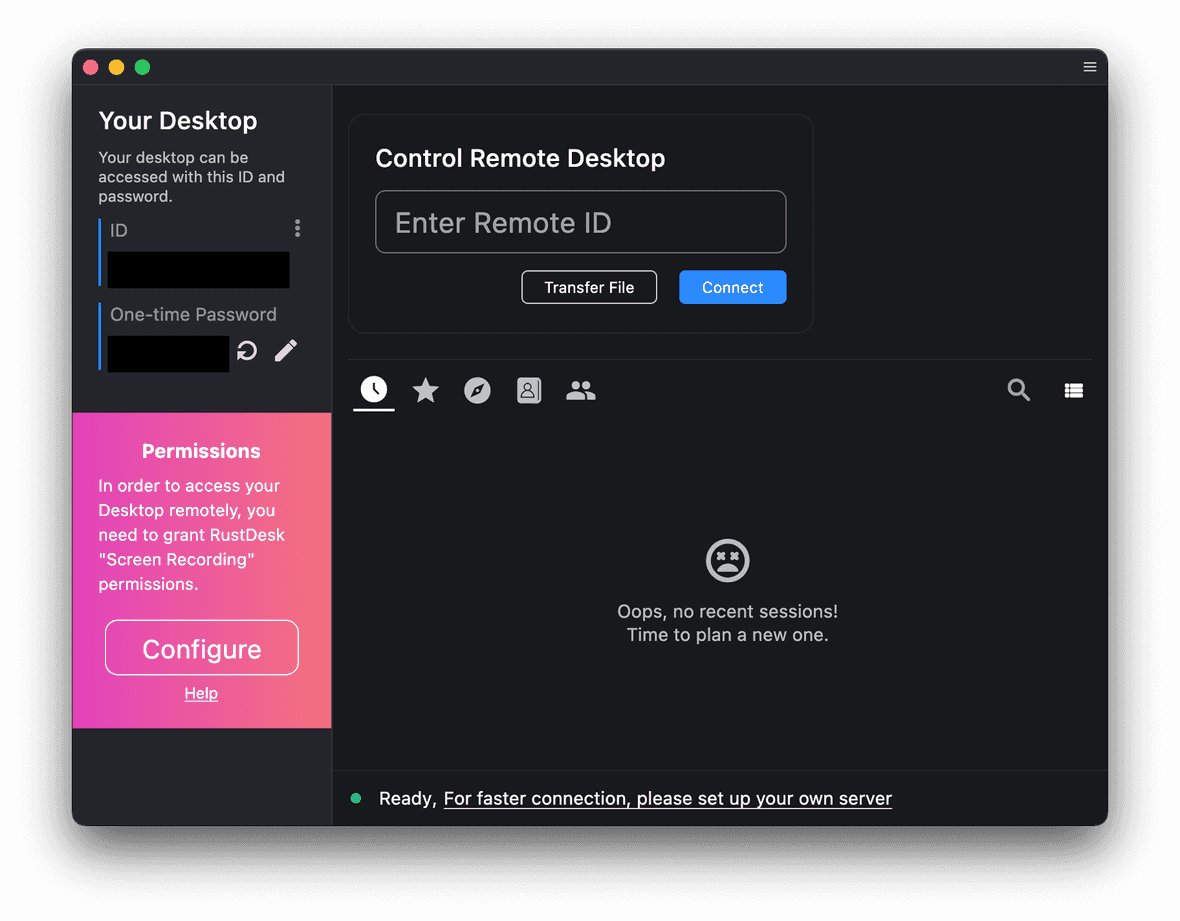Select the Favorites star icon
Image resolution: width=1180 pixels, height=921 pixels.
(x=425, y=390)
